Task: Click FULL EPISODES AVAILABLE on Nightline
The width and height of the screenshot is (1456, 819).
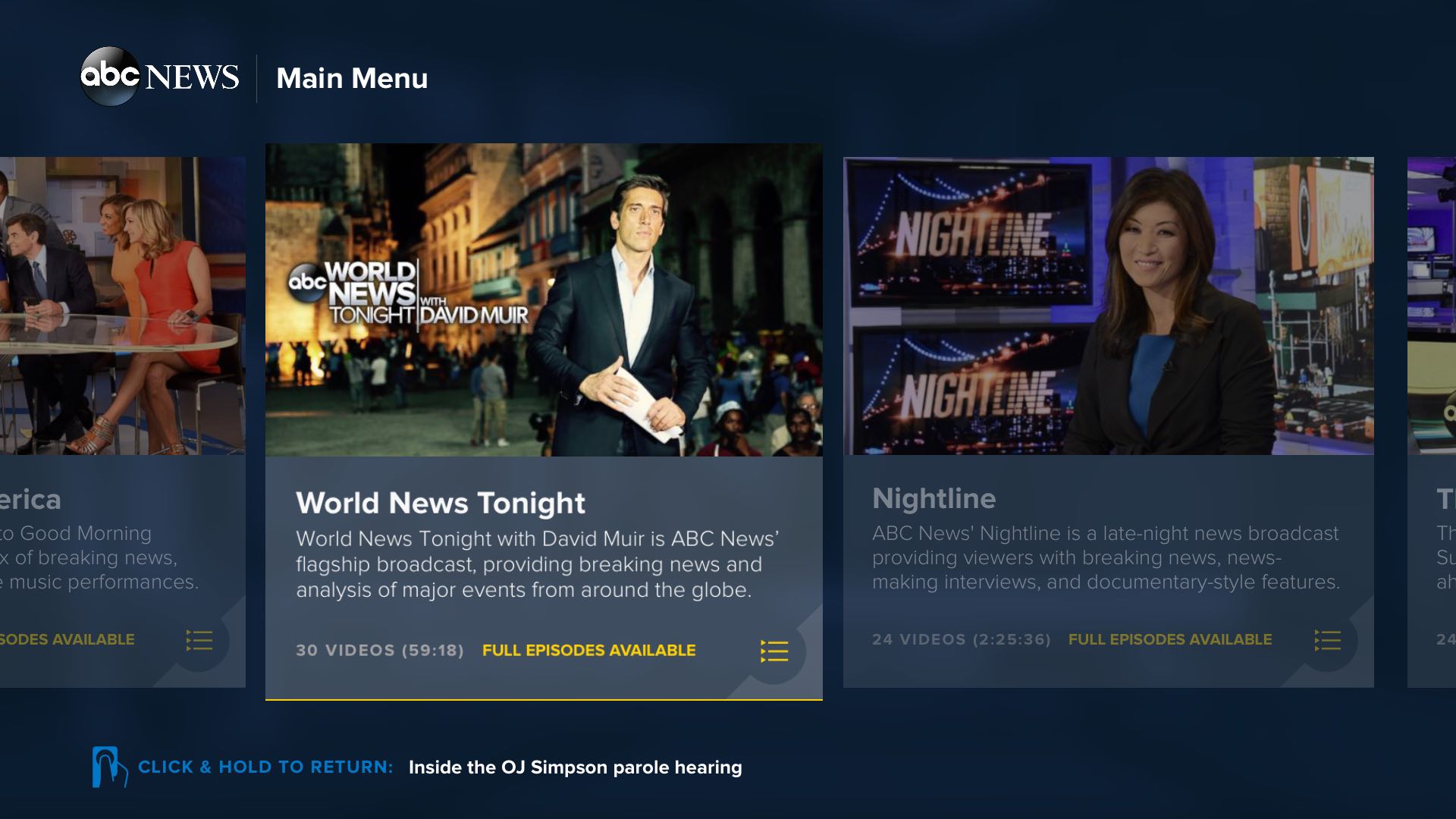Action: [x=1169, y=639]
